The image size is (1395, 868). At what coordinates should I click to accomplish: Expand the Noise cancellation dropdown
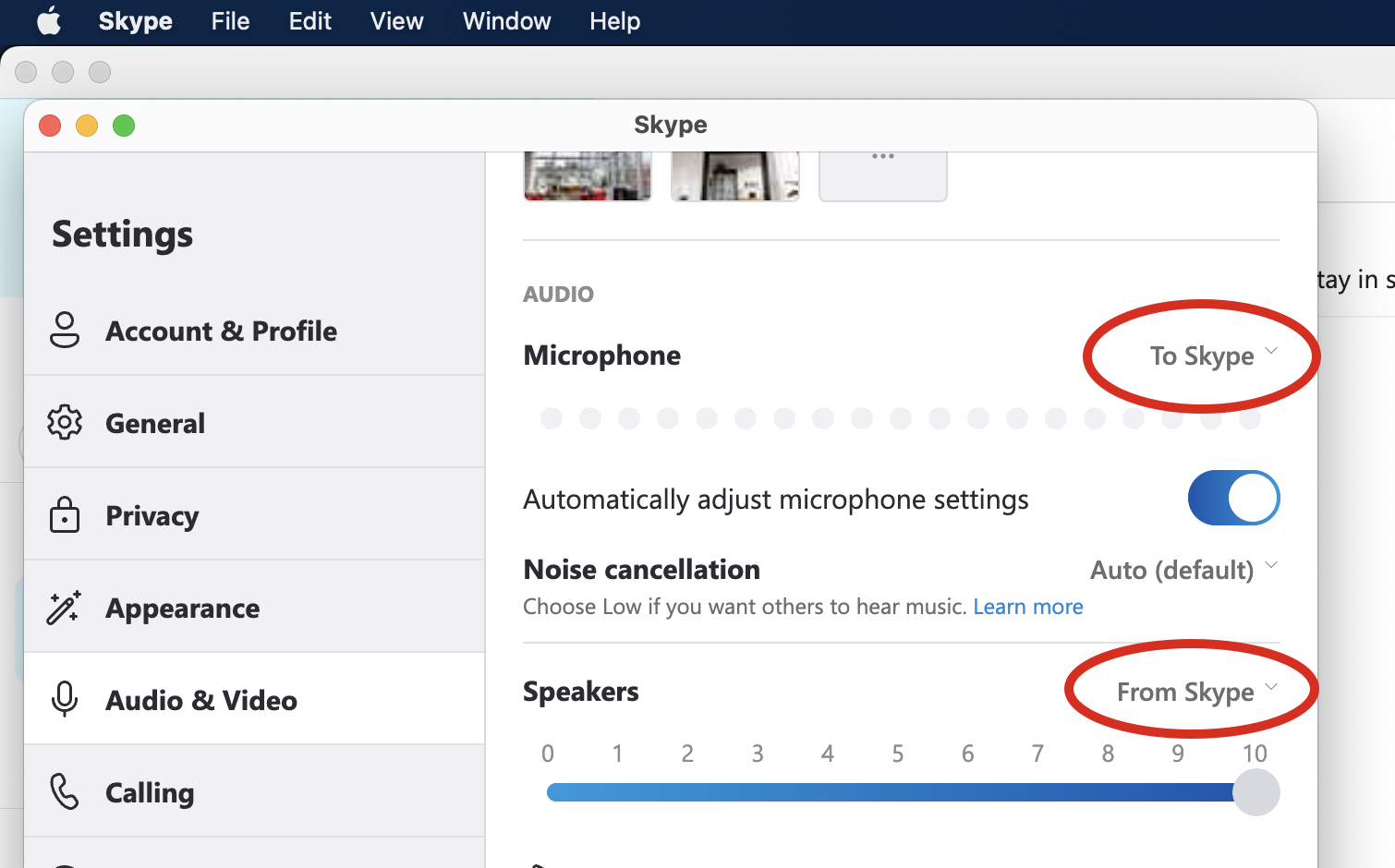1183,570
